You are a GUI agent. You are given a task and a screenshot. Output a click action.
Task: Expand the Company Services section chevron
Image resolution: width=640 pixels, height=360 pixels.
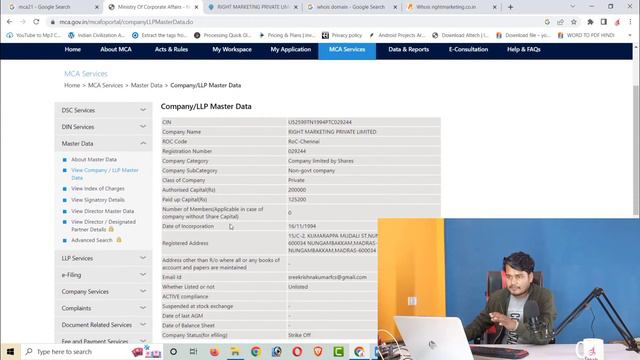(143, 291)
